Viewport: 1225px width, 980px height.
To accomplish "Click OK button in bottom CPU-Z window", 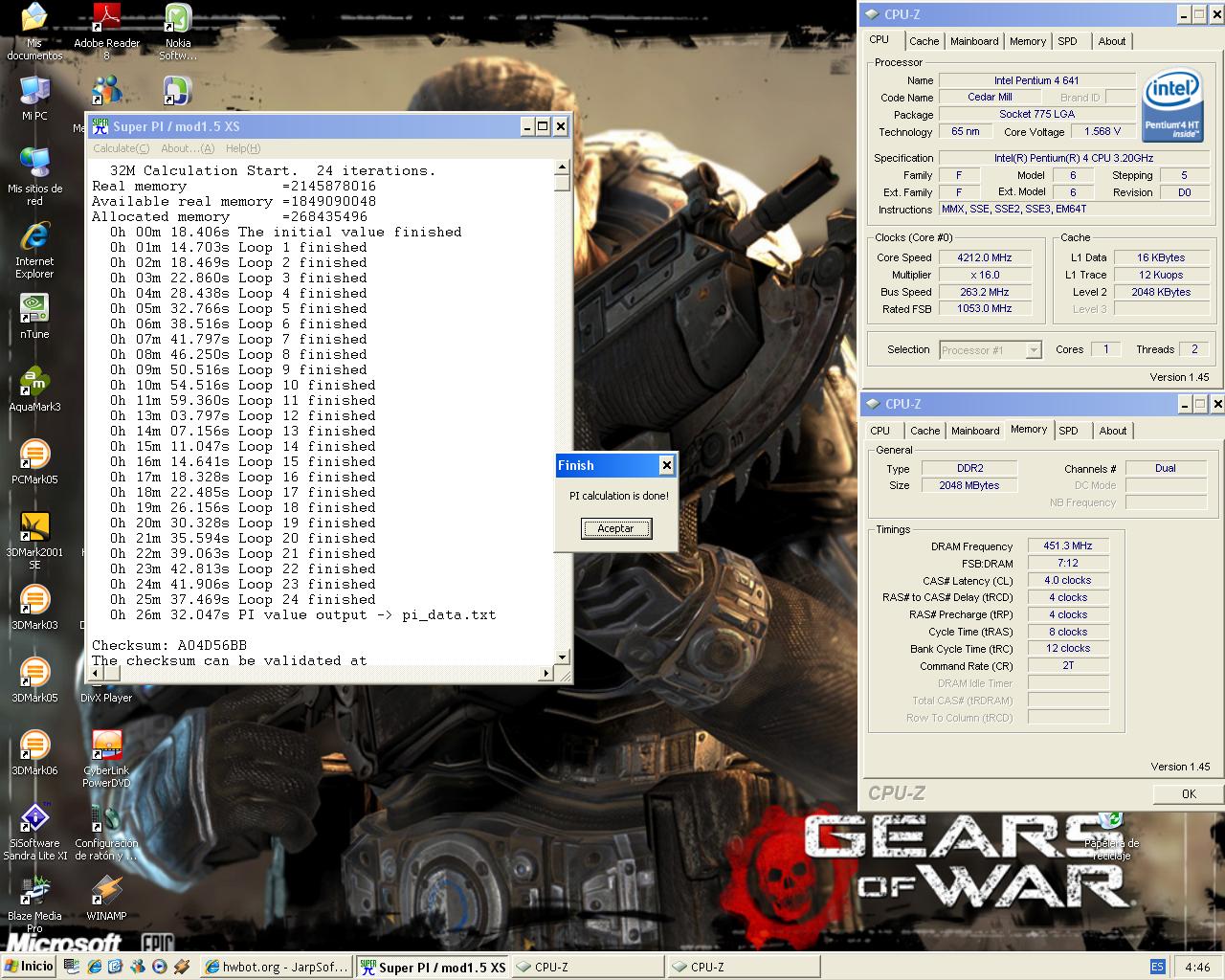I will (1189, 793).
